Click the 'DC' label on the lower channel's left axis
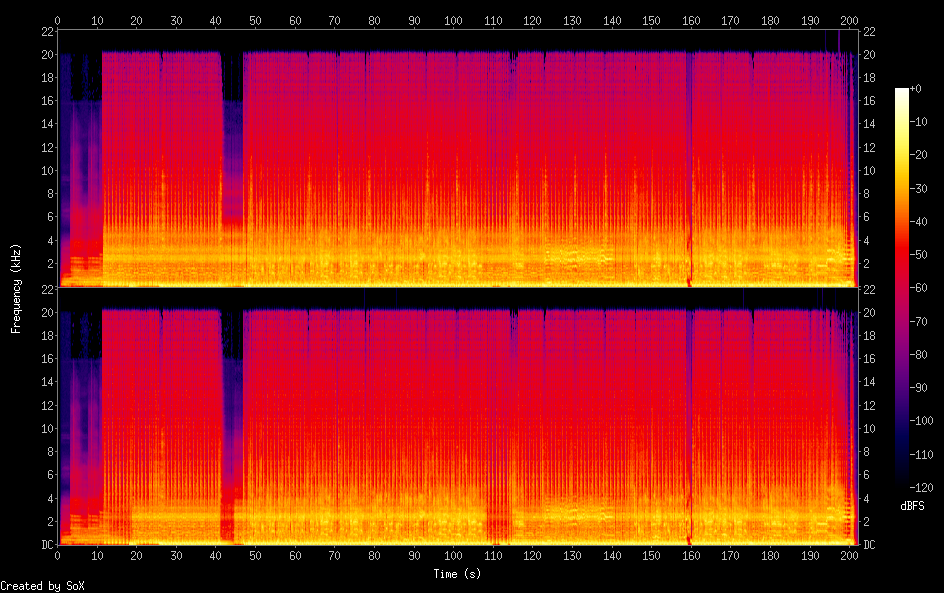The image size is (944, 593). [x=48, y=545]
